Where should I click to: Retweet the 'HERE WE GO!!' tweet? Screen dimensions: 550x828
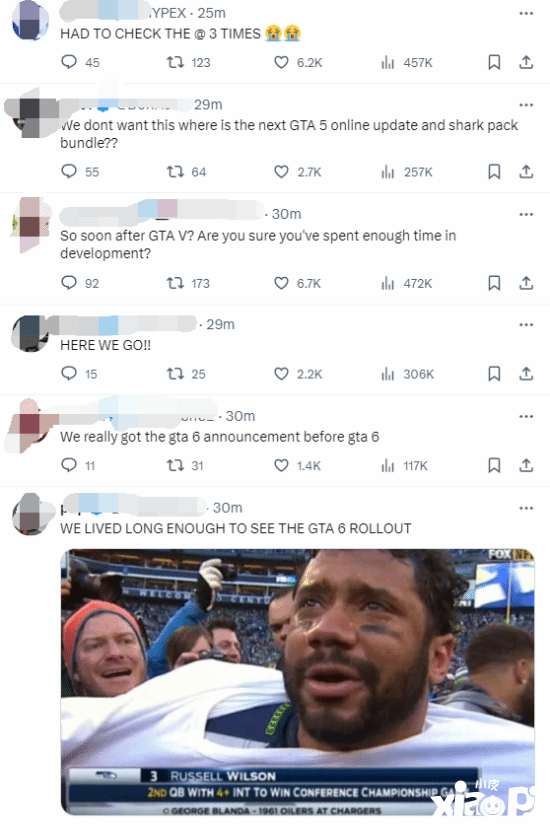click(175, 374)
